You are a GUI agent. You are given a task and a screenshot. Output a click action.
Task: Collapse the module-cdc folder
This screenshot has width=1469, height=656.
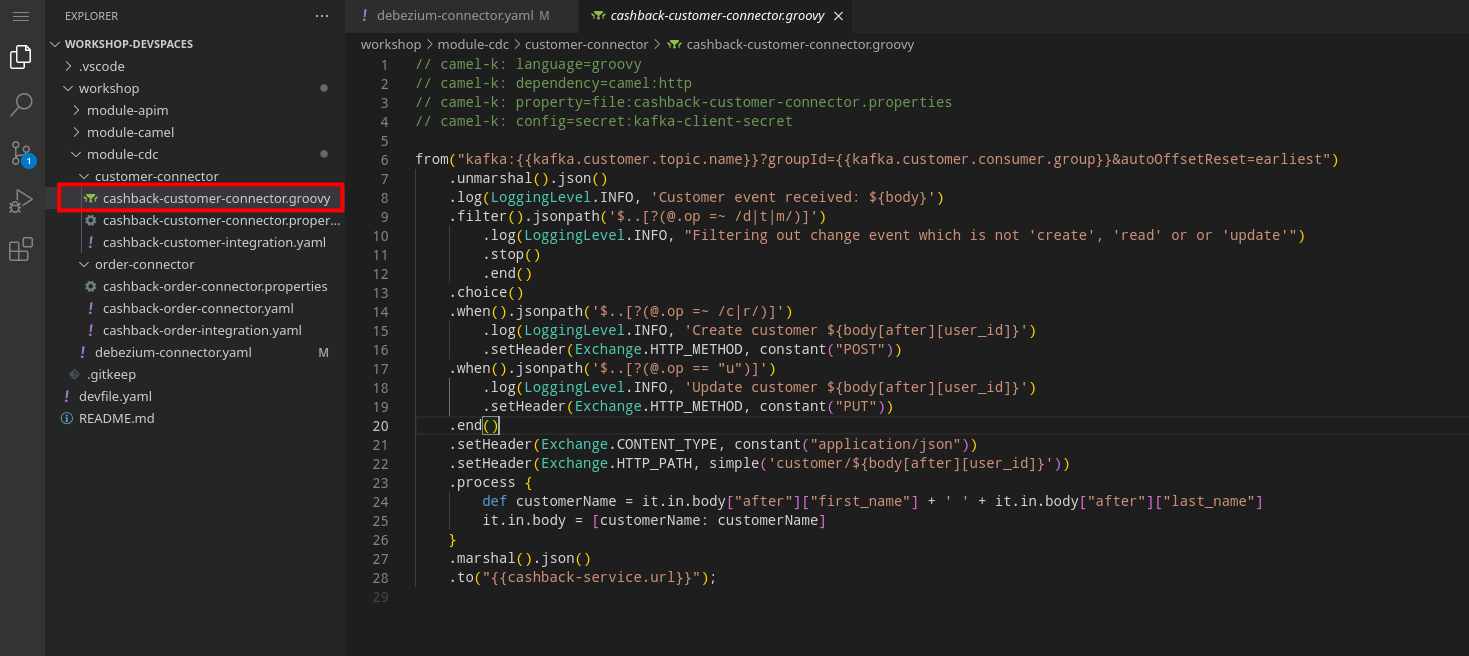click(x=122, y=154)
